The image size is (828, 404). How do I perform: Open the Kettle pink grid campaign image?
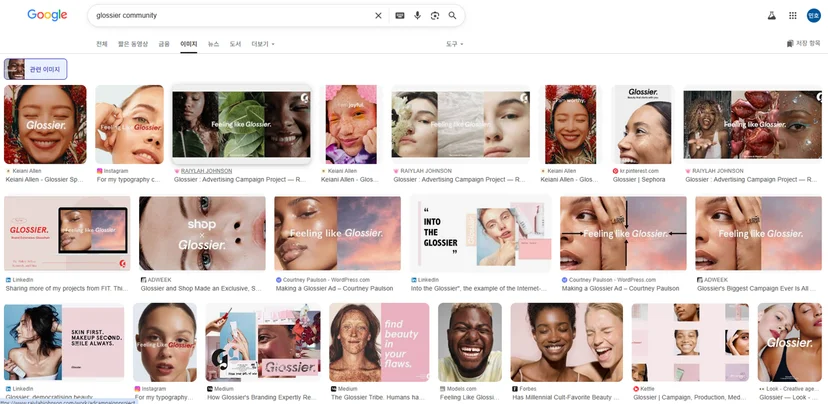690,342
